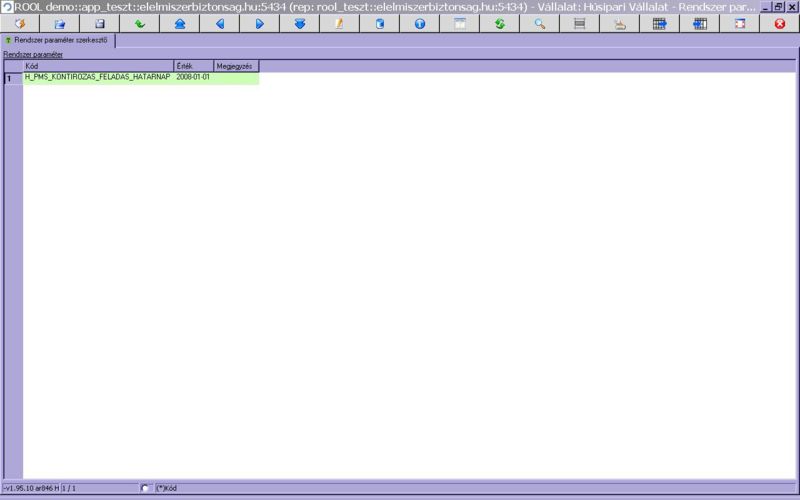Click the green refresh arrows icon
This screenshot has height=500, width=800.
point(500,23)
